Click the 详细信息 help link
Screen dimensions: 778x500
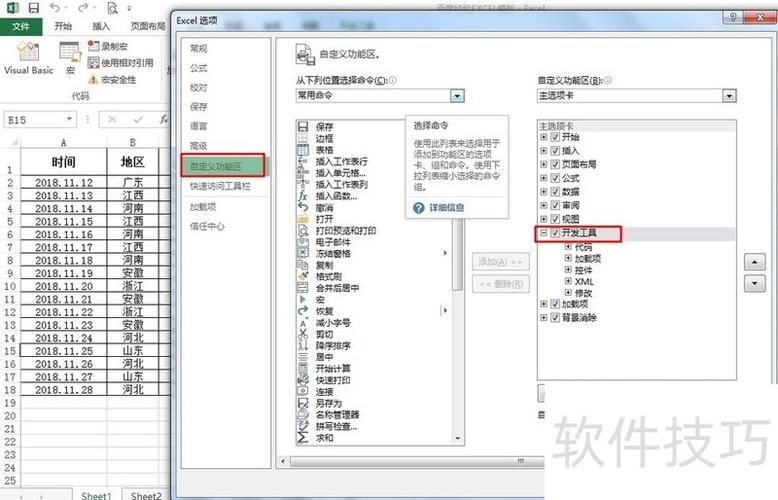[446, 207]
